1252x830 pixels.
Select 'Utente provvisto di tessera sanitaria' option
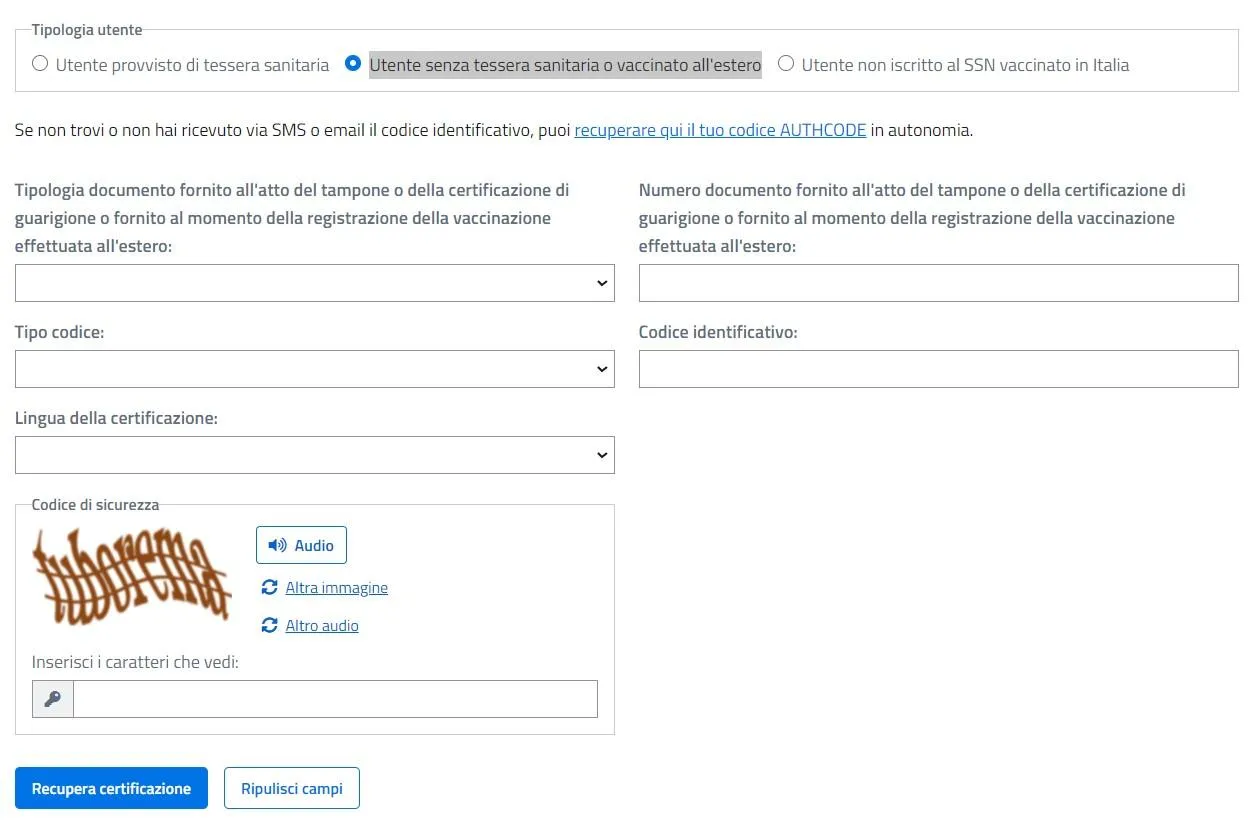tap(40, 64)
